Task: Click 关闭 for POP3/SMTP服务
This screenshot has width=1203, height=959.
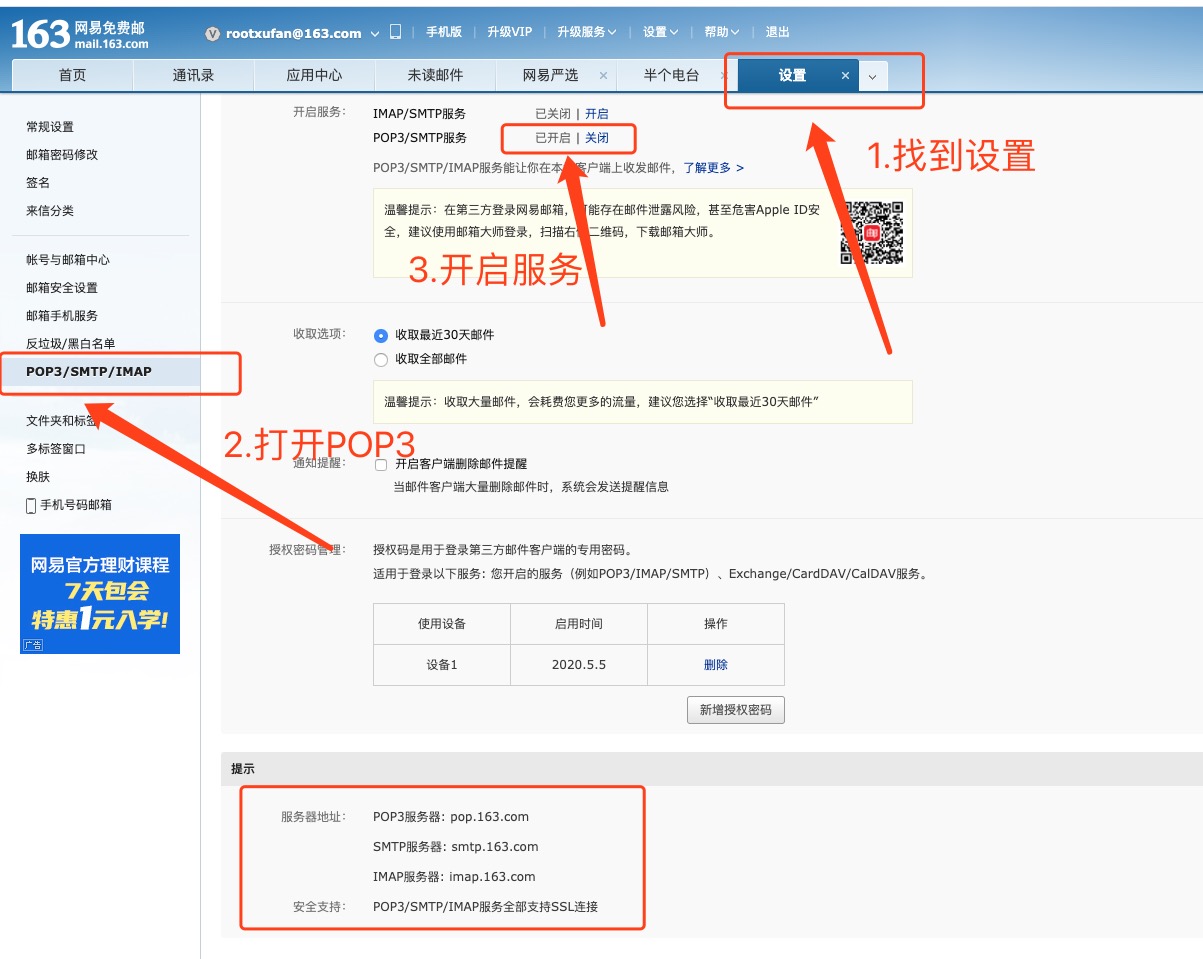Action: 597,138
